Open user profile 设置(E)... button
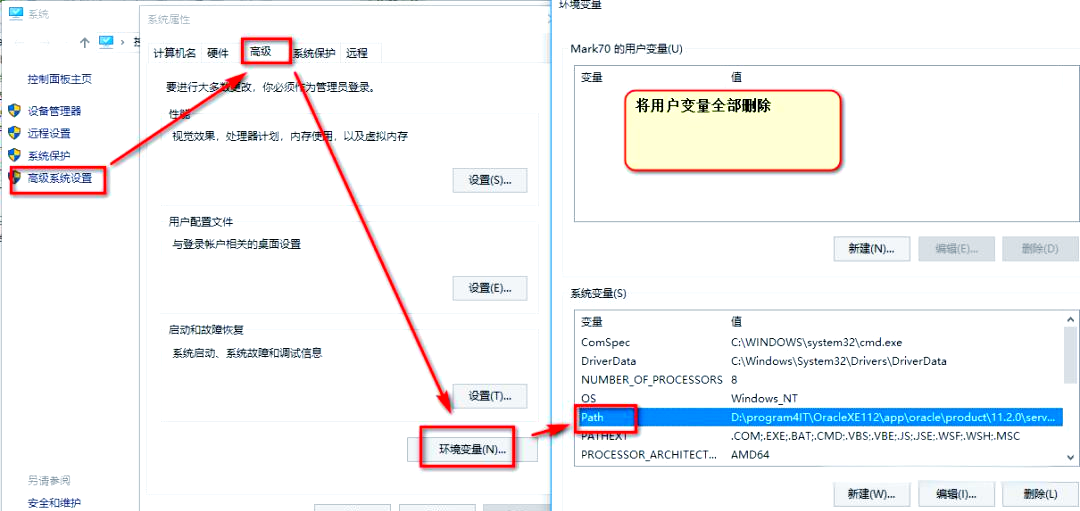The image size is (1080, 511). (490, 288)
